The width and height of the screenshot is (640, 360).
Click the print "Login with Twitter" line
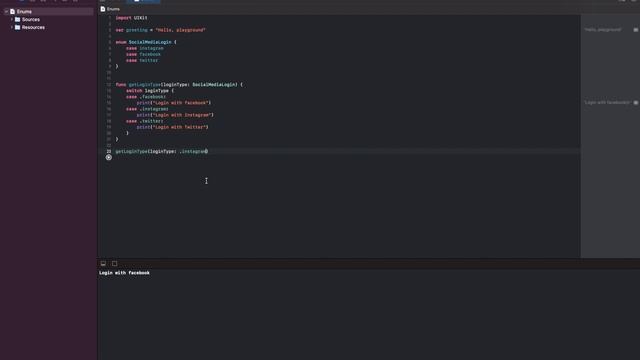tap(173, 127)
